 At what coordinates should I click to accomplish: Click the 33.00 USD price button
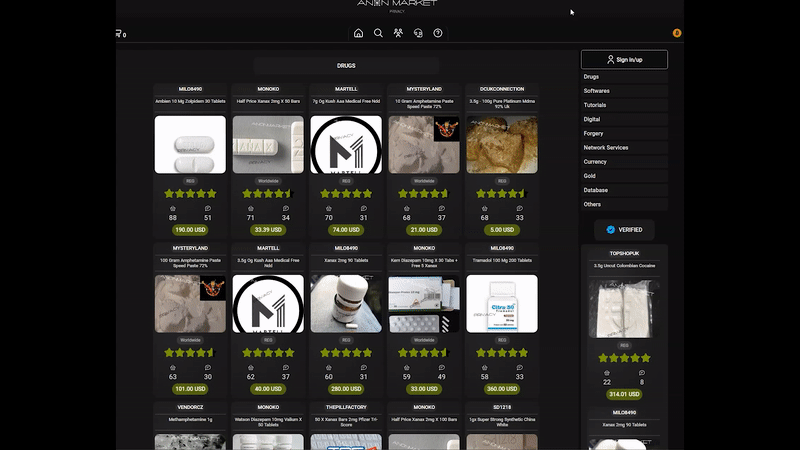[x=424, y=389]
